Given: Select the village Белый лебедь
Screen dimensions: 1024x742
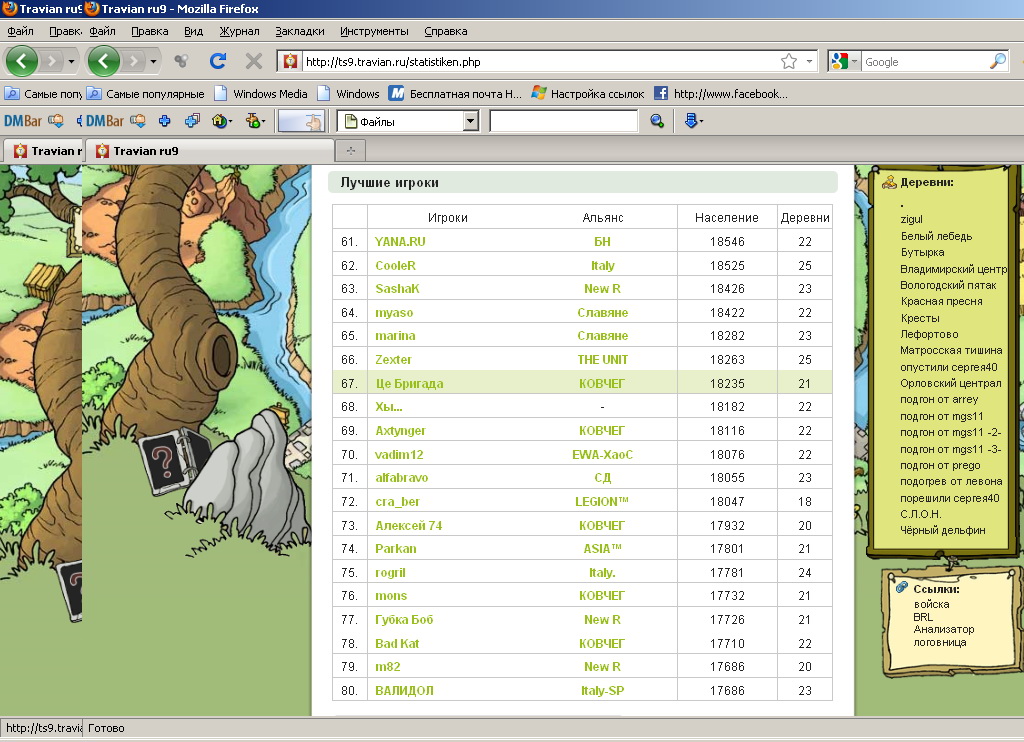Looking at the screenshot, I should pyautogui.click(x=936, y=236).
